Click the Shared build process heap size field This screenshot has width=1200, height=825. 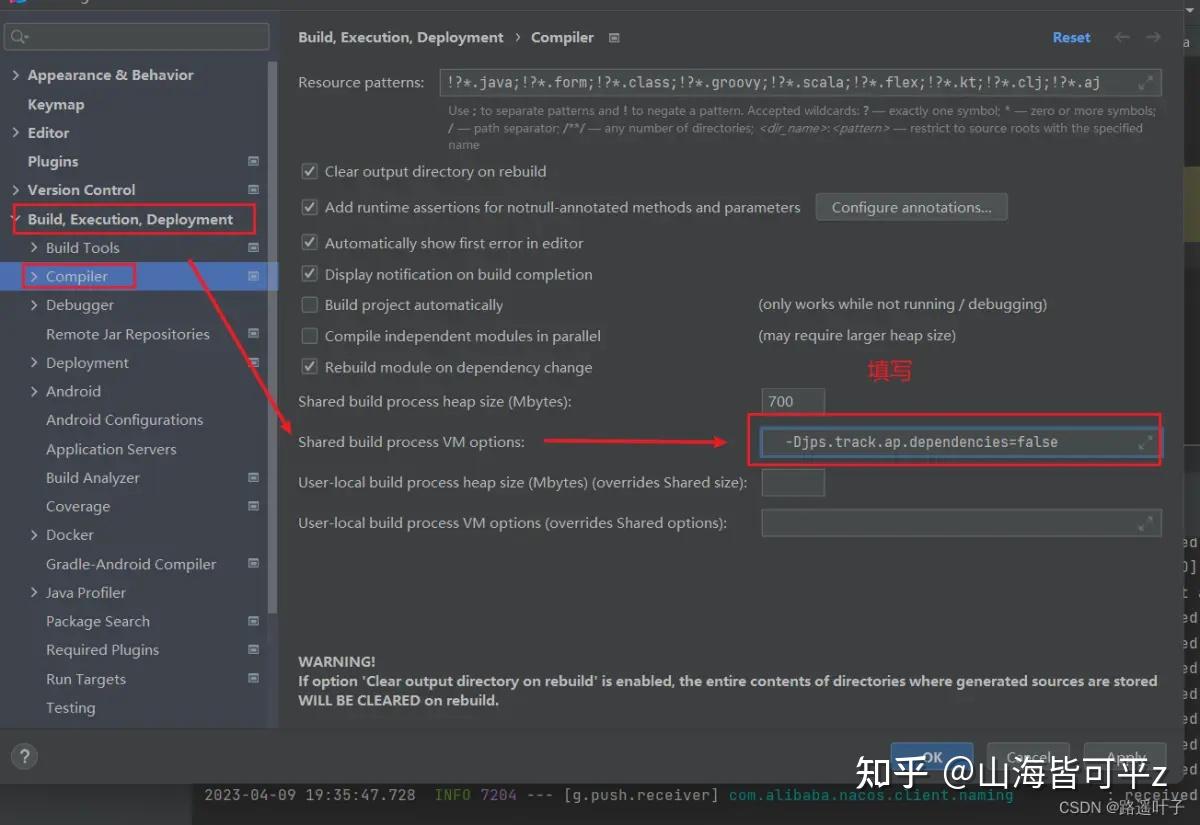point(792,401)
